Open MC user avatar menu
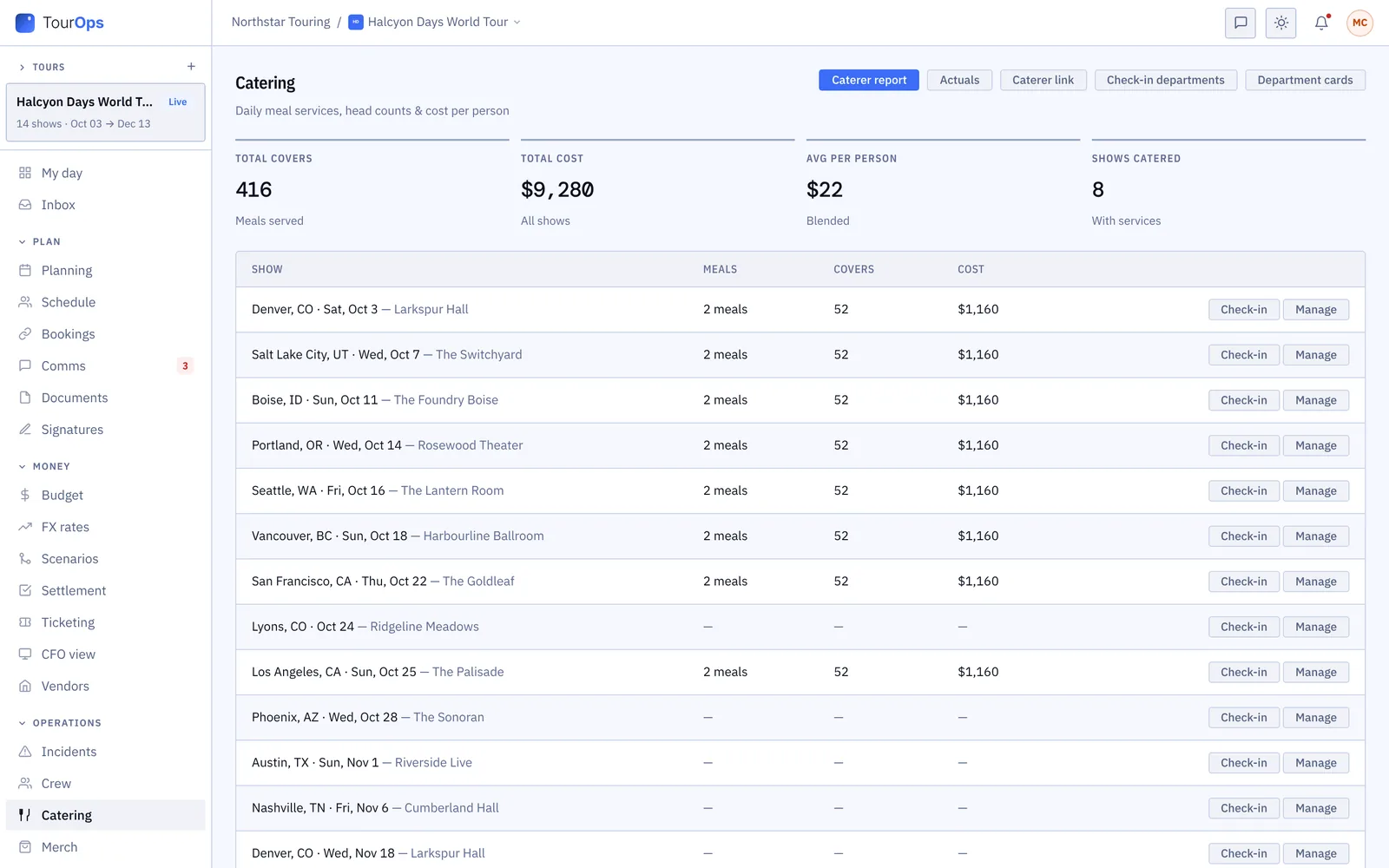The width and height of the screenshot is (1389, 868). point(1359,23)
